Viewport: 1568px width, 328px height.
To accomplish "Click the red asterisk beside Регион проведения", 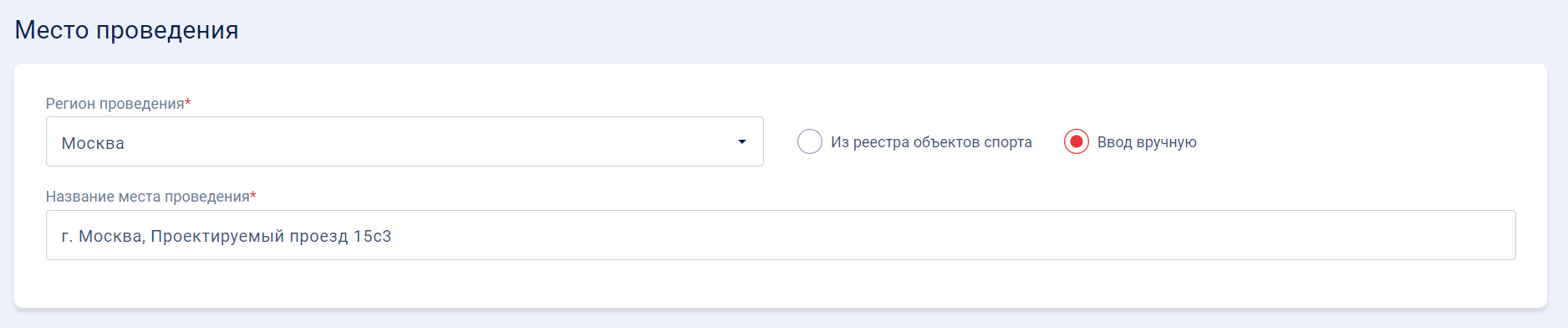I will click(x=188, y=102).
